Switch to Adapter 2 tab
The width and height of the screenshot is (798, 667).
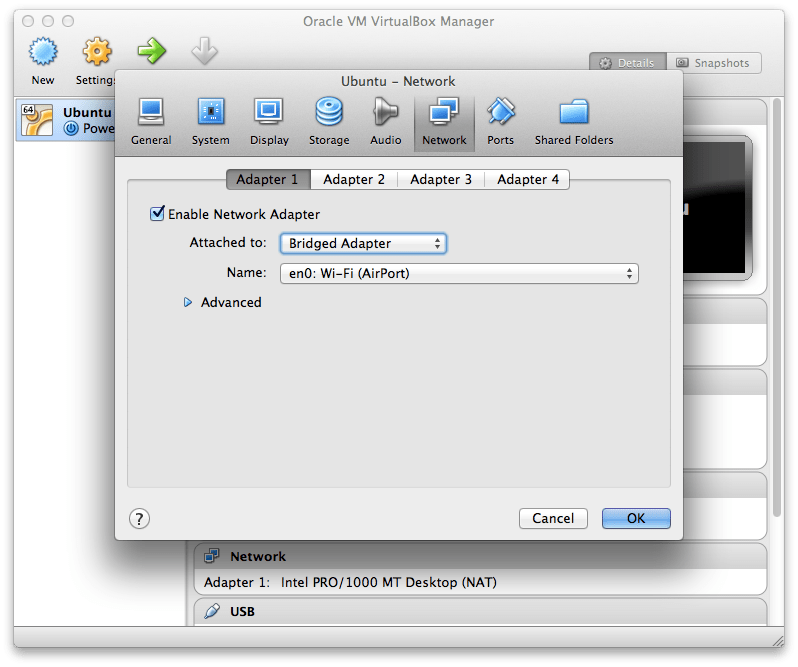coord(354,180)
